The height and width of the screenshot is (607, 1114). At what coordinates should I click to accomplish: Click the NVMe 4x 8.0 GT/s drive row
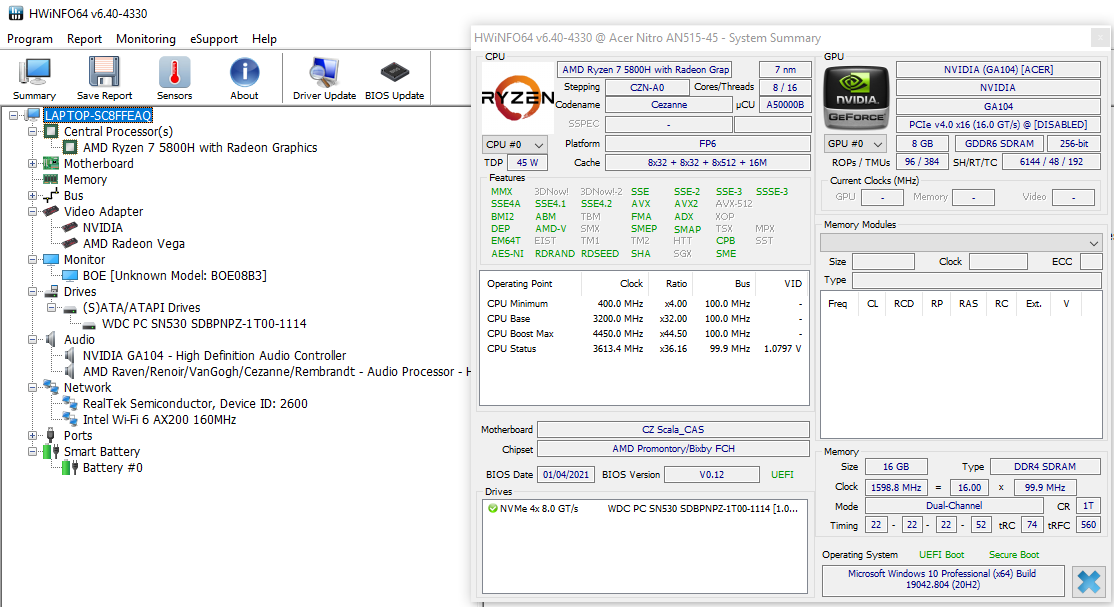click(x=644, y=509)
